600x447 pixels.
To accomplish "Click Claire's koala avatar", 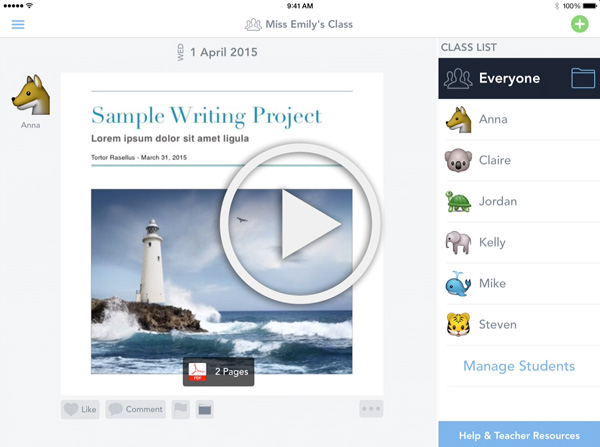I will 458,160.
